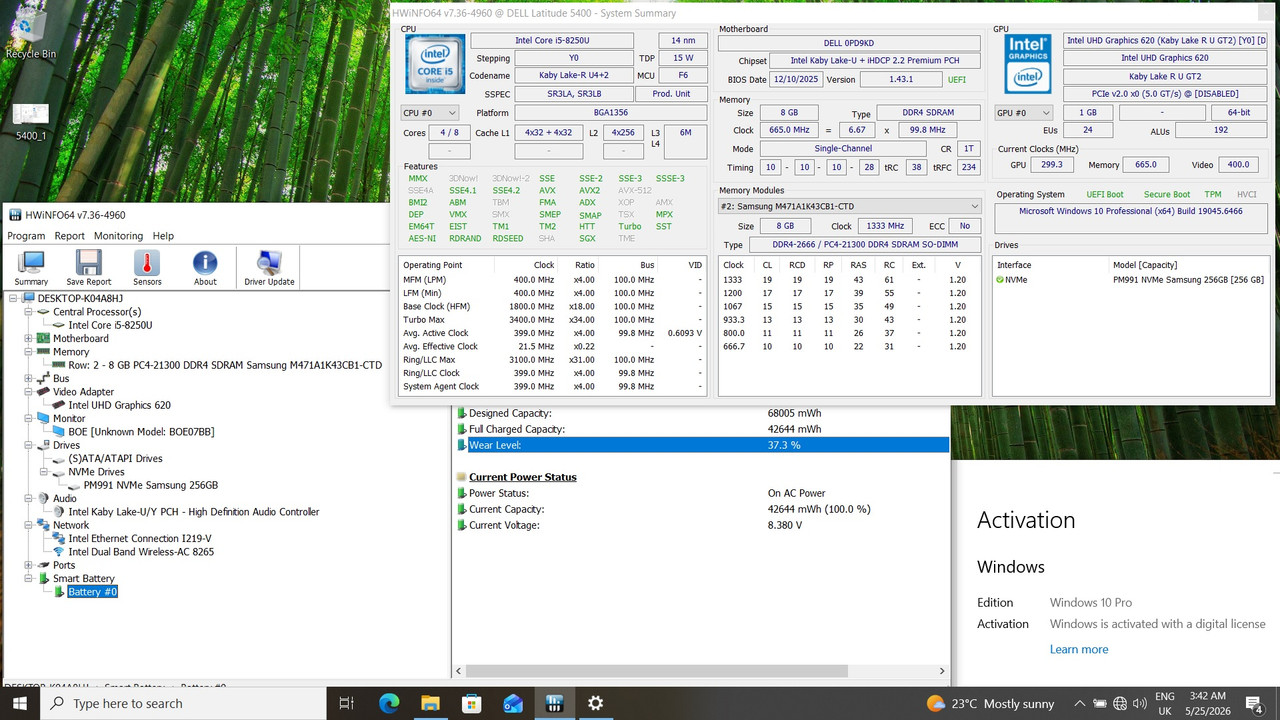Viewport: 1280px width, 720px height.
Task: Open the Memory Modules selection dropdown
Action: 850,206
